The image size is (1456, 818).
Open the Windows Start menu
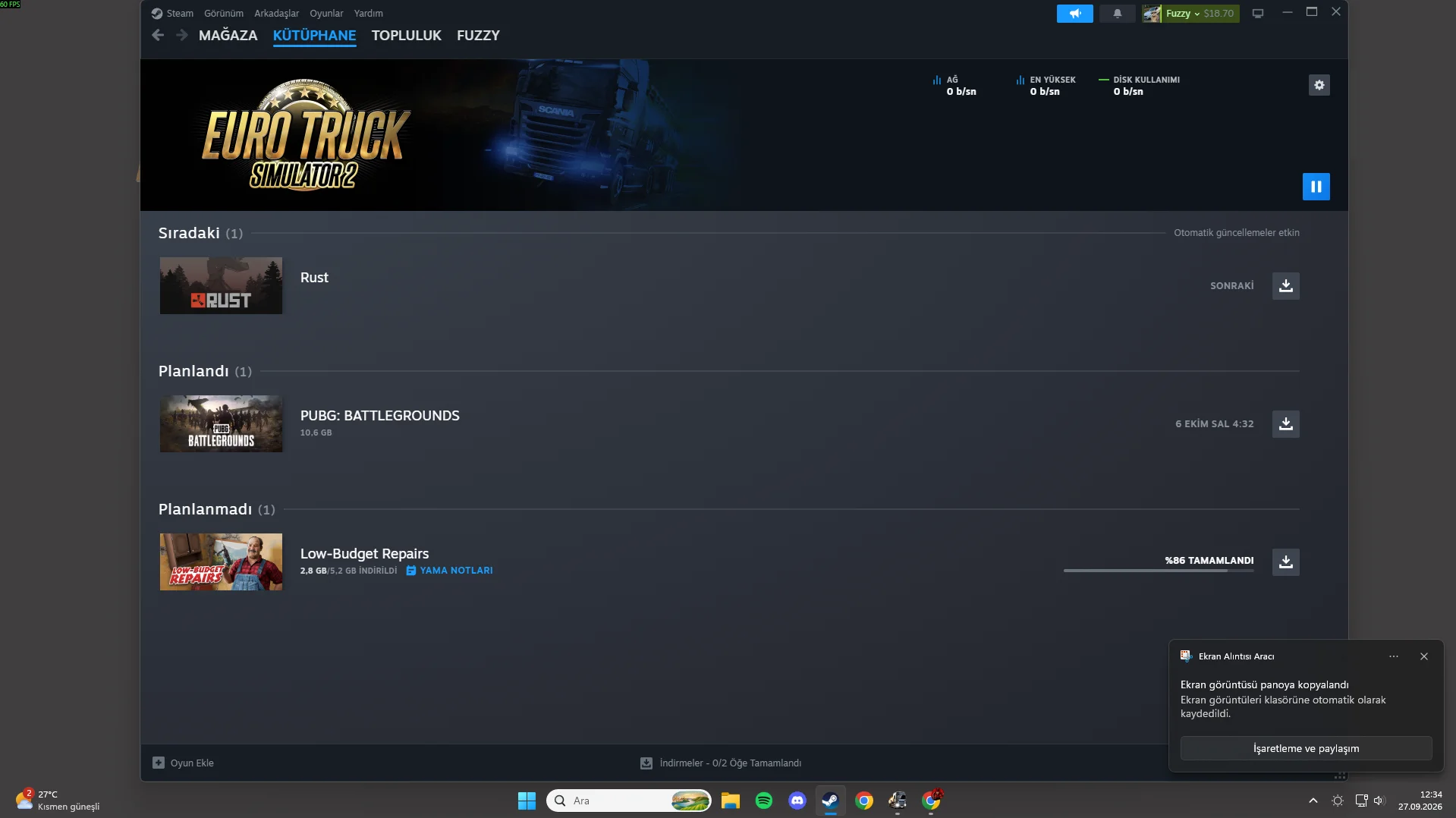(527, 801)
